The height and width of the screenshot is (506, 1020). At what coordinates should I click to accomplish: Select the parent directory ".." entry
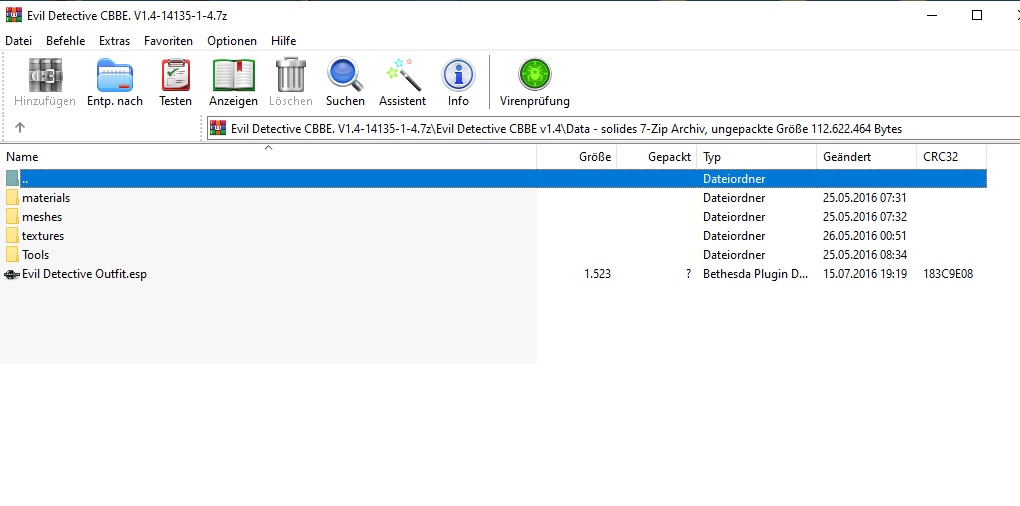pyautogui.click(x=25, y=179)
